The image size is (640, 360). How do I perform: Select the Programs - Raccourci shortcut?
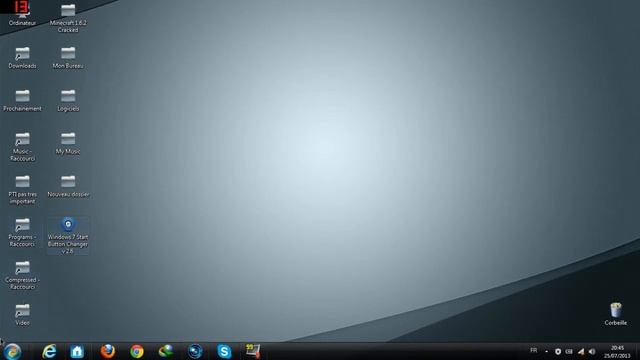tap(22, 232)
